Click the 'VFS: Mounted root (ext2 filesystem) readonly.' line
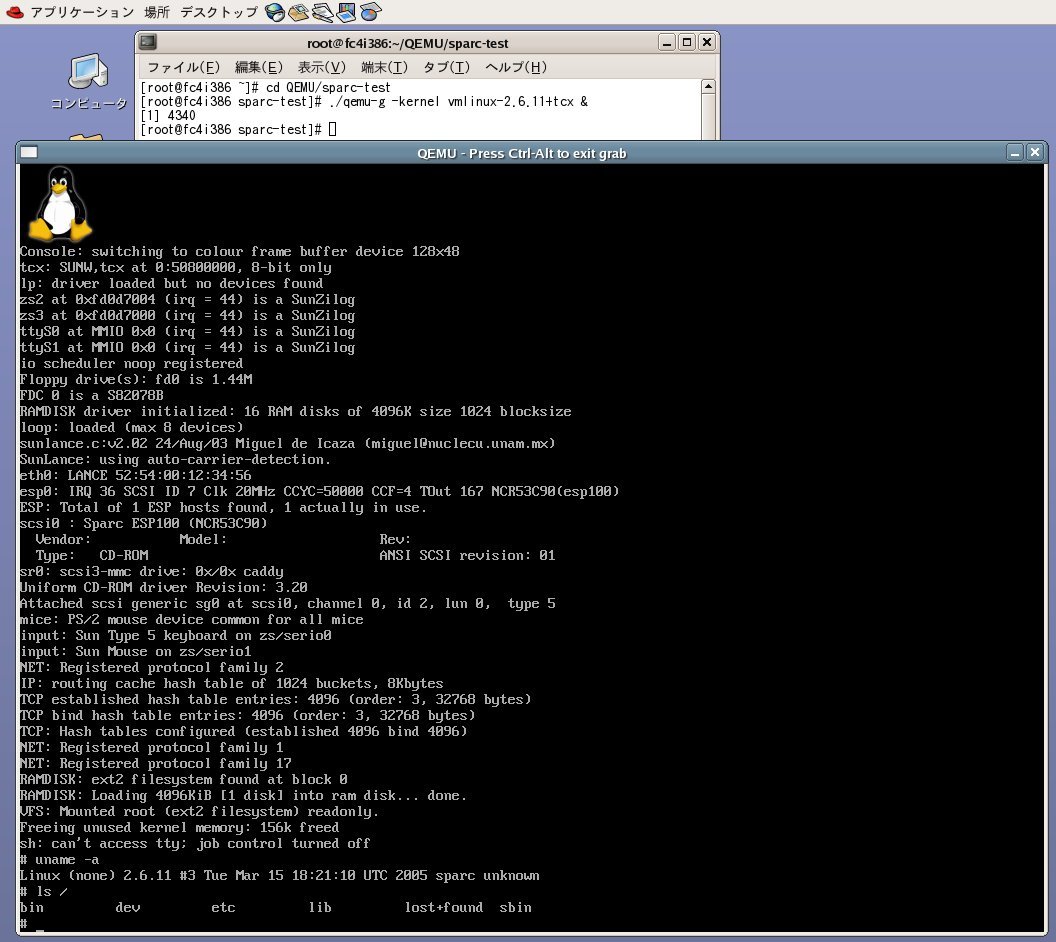The width and height of the screenshot is (1056, 942). (x=199, y=811)
